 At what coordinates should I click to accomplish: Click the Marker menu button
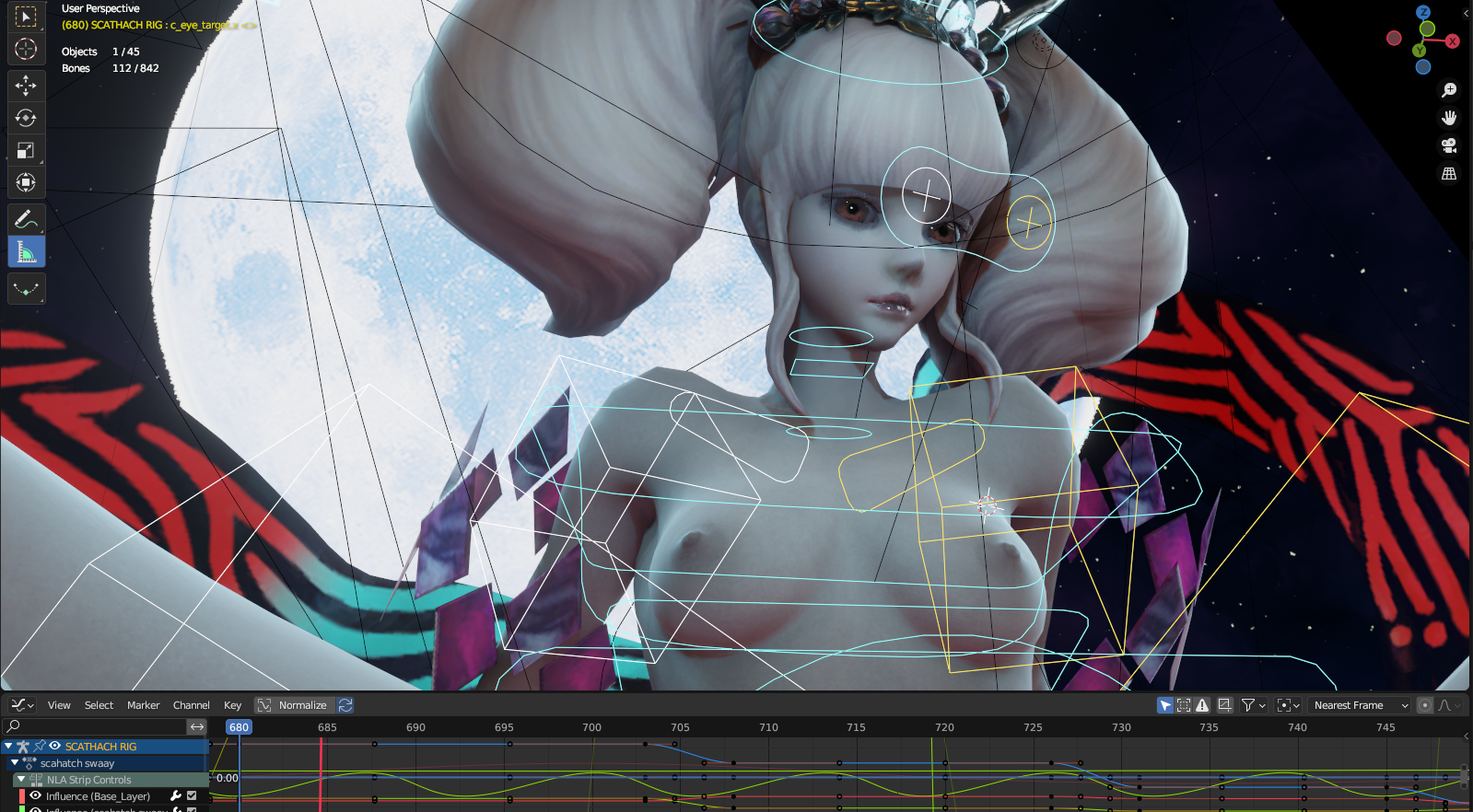pos(143,705)
